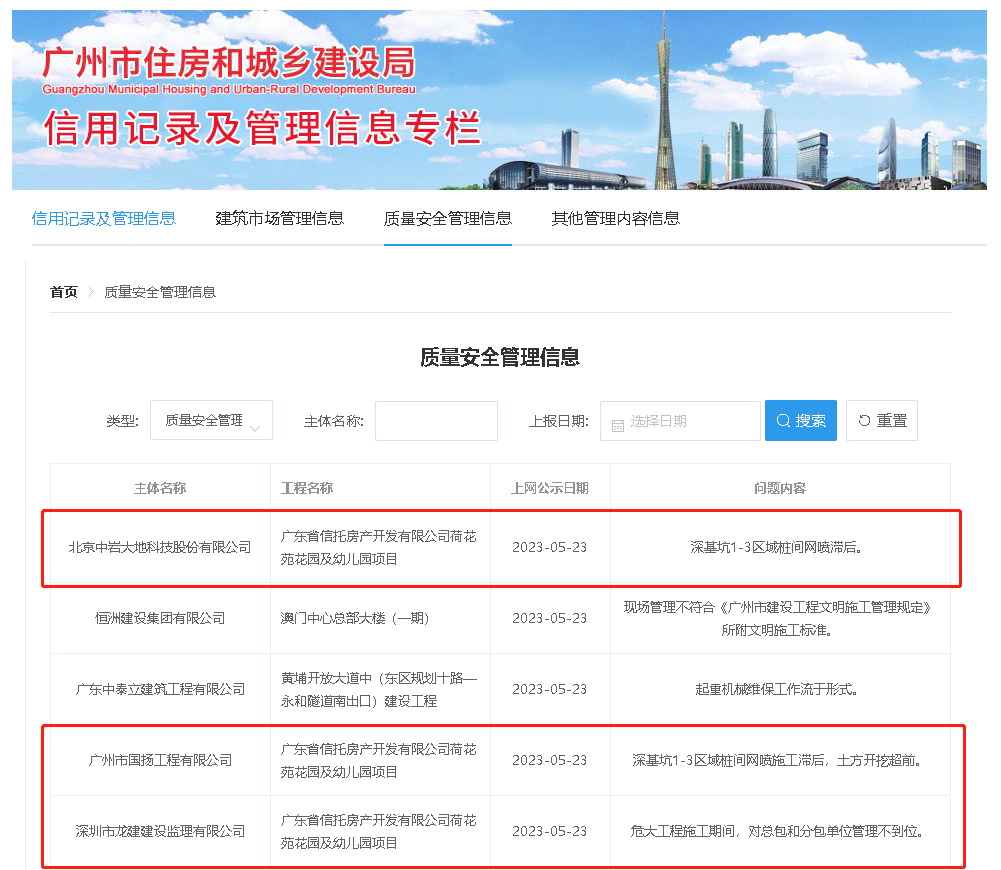This screenshot has height=870, width=1001.
Task: Open the 上报日期 date picker field
Action: point(680,421)
